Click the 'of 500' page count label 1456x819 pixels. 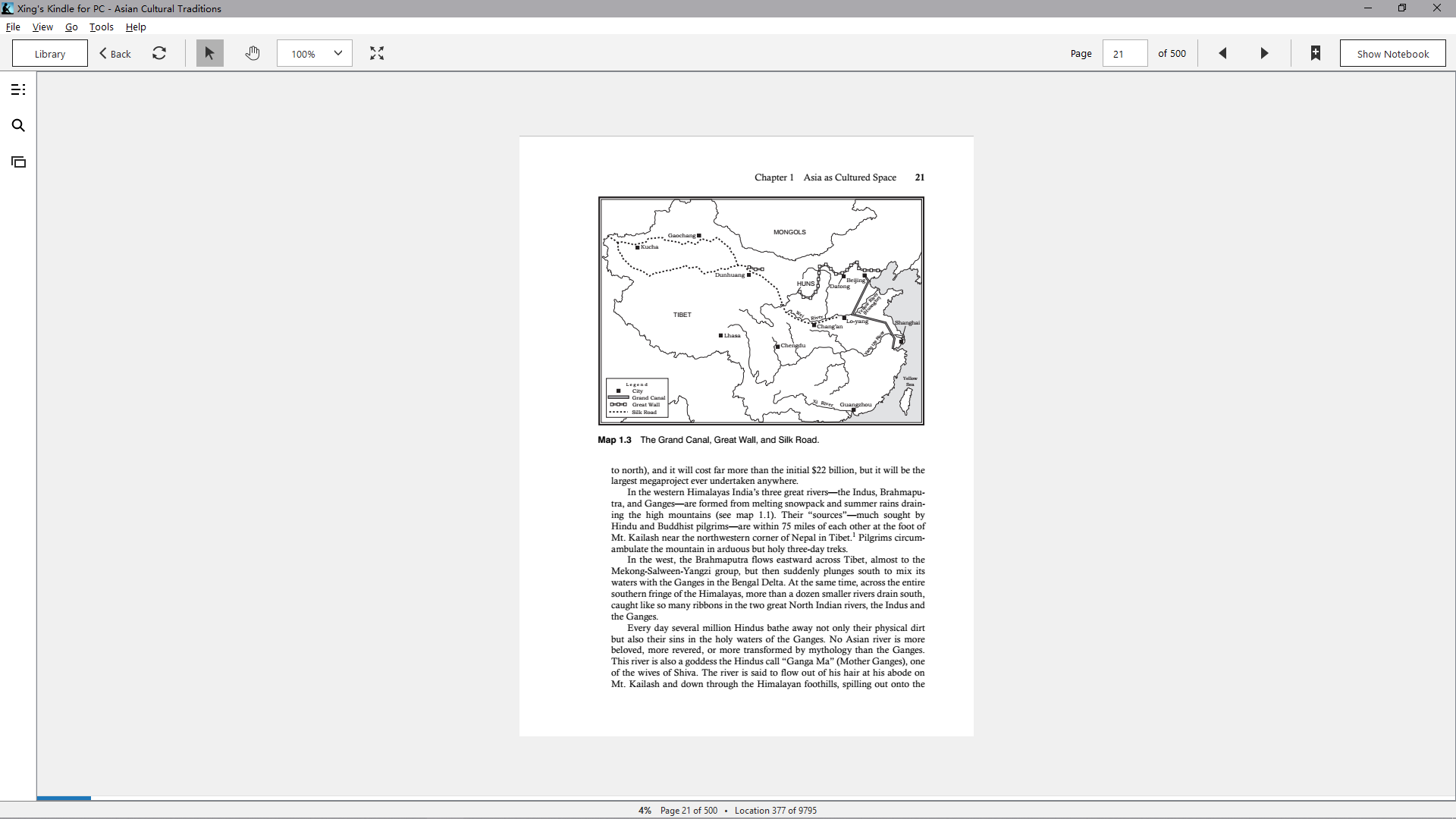tap(1172, 54)
